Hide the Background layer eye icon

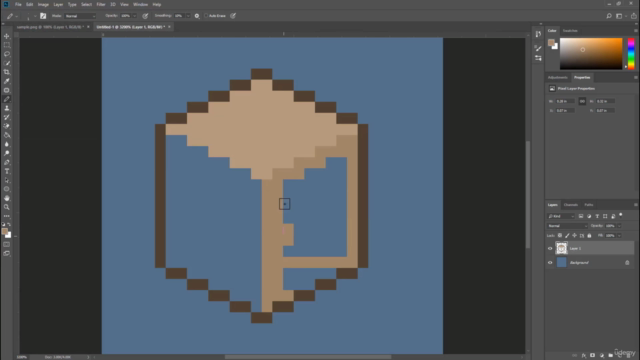(550, 262)
